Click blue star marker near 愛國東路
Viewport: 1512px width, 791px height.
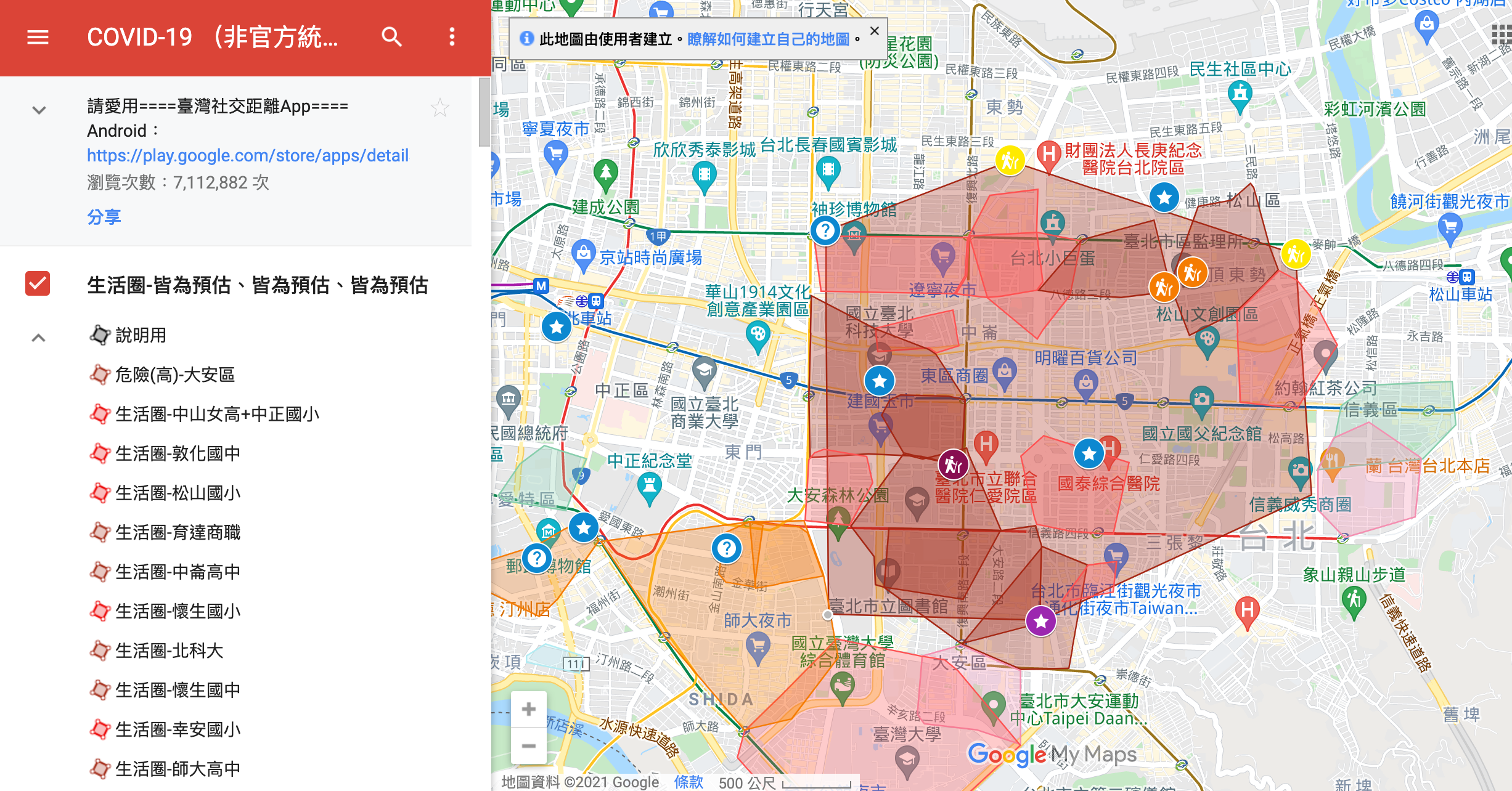(583, 527)
